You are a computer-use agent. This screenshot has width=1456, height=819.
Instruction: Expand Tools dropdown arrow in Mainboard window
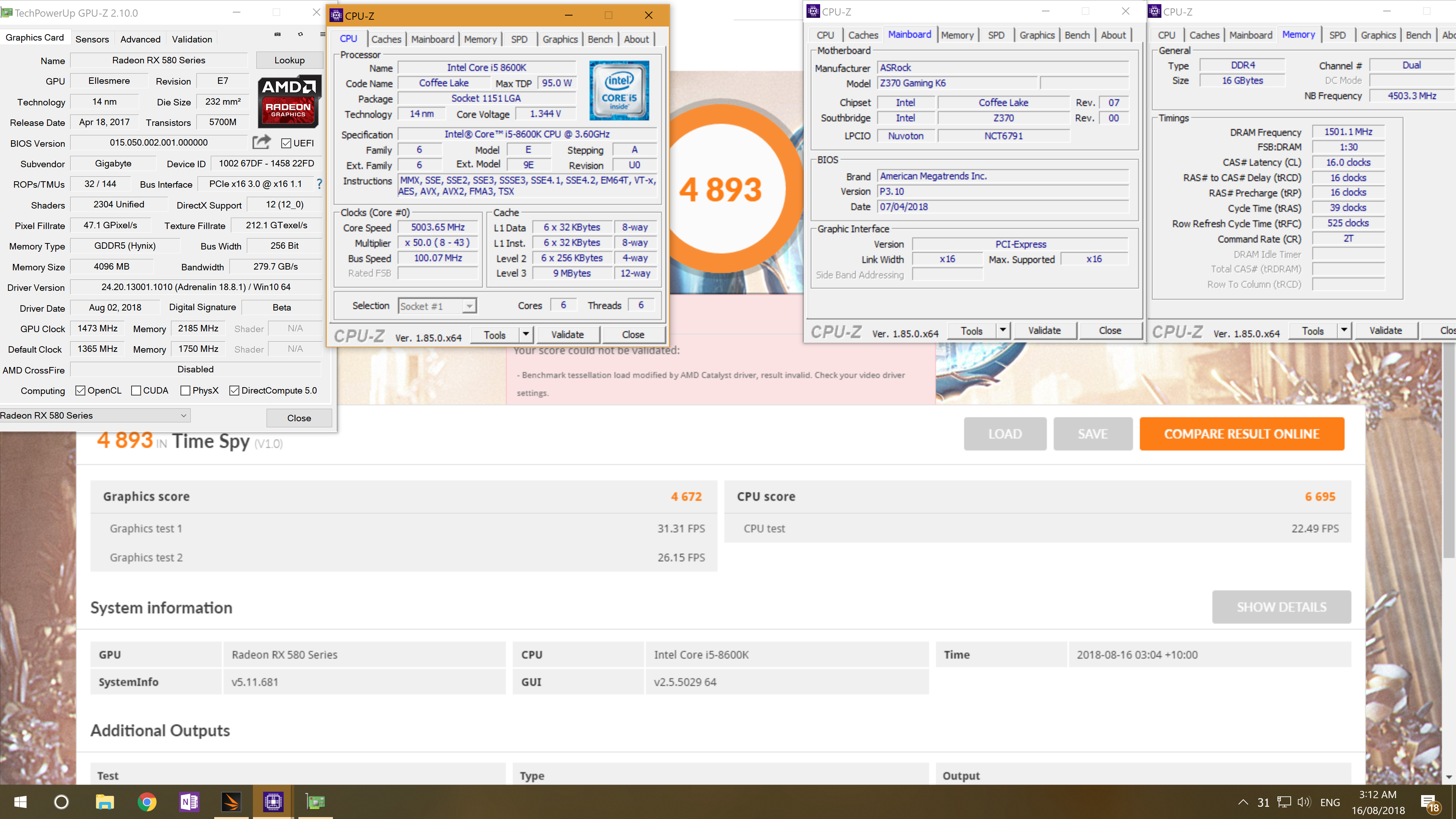(x=1003, y=330)
